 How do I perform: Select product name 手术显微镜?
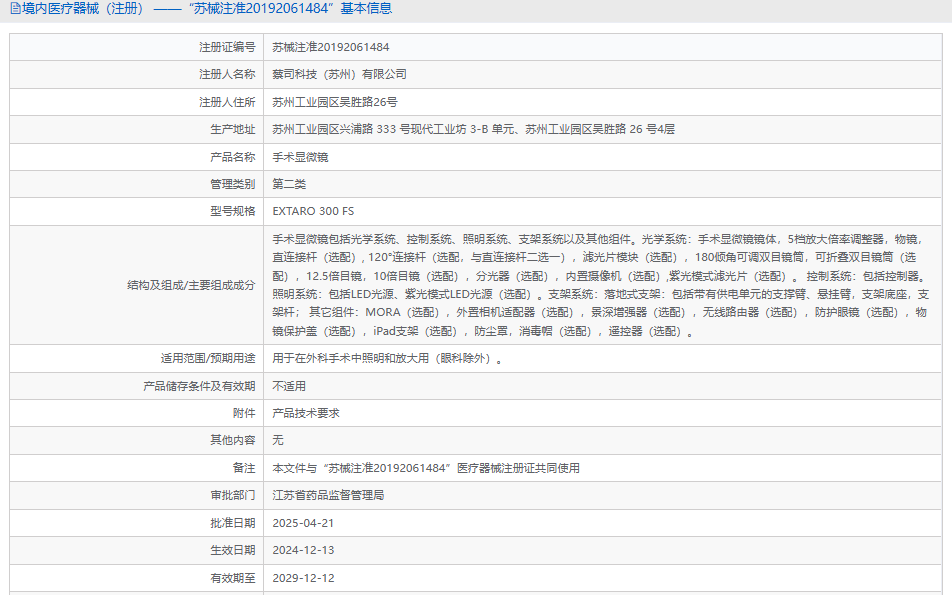300,157
